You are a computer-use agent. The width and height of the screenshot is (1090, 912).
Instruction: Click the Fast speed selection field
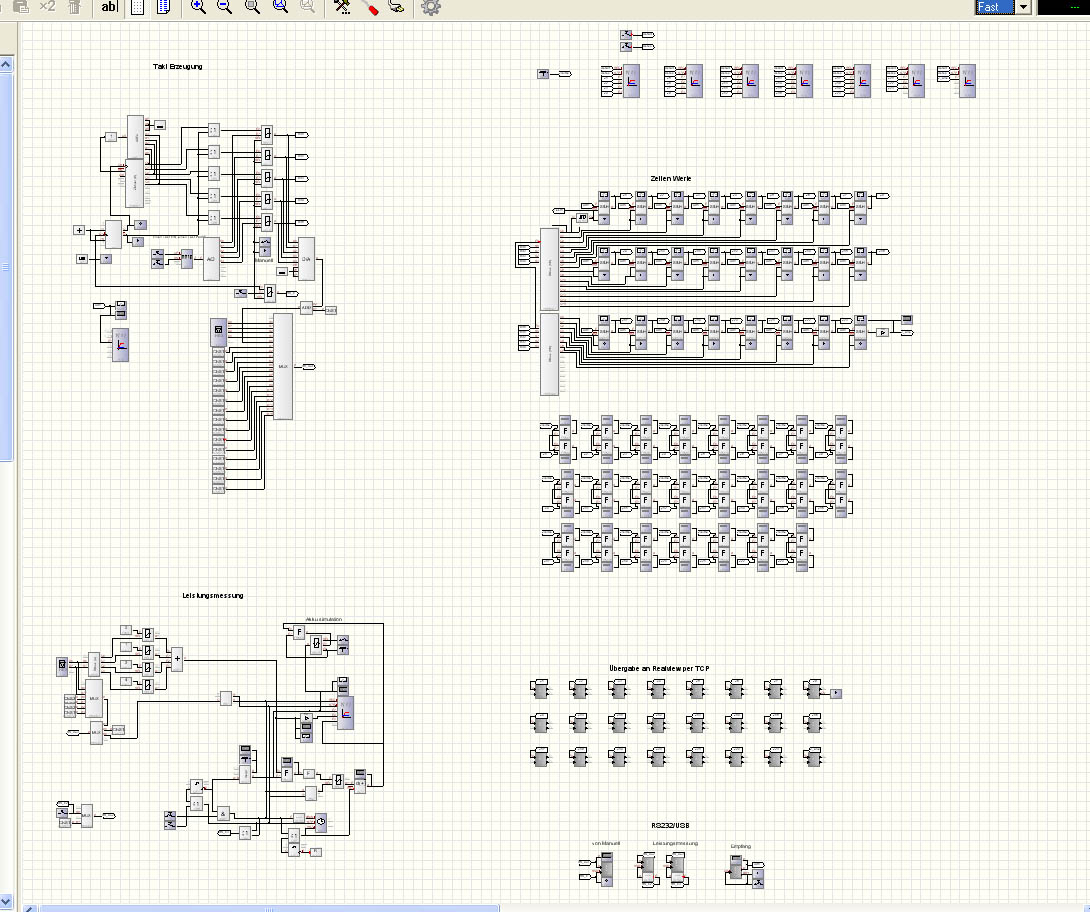click(x=995, y=7)
